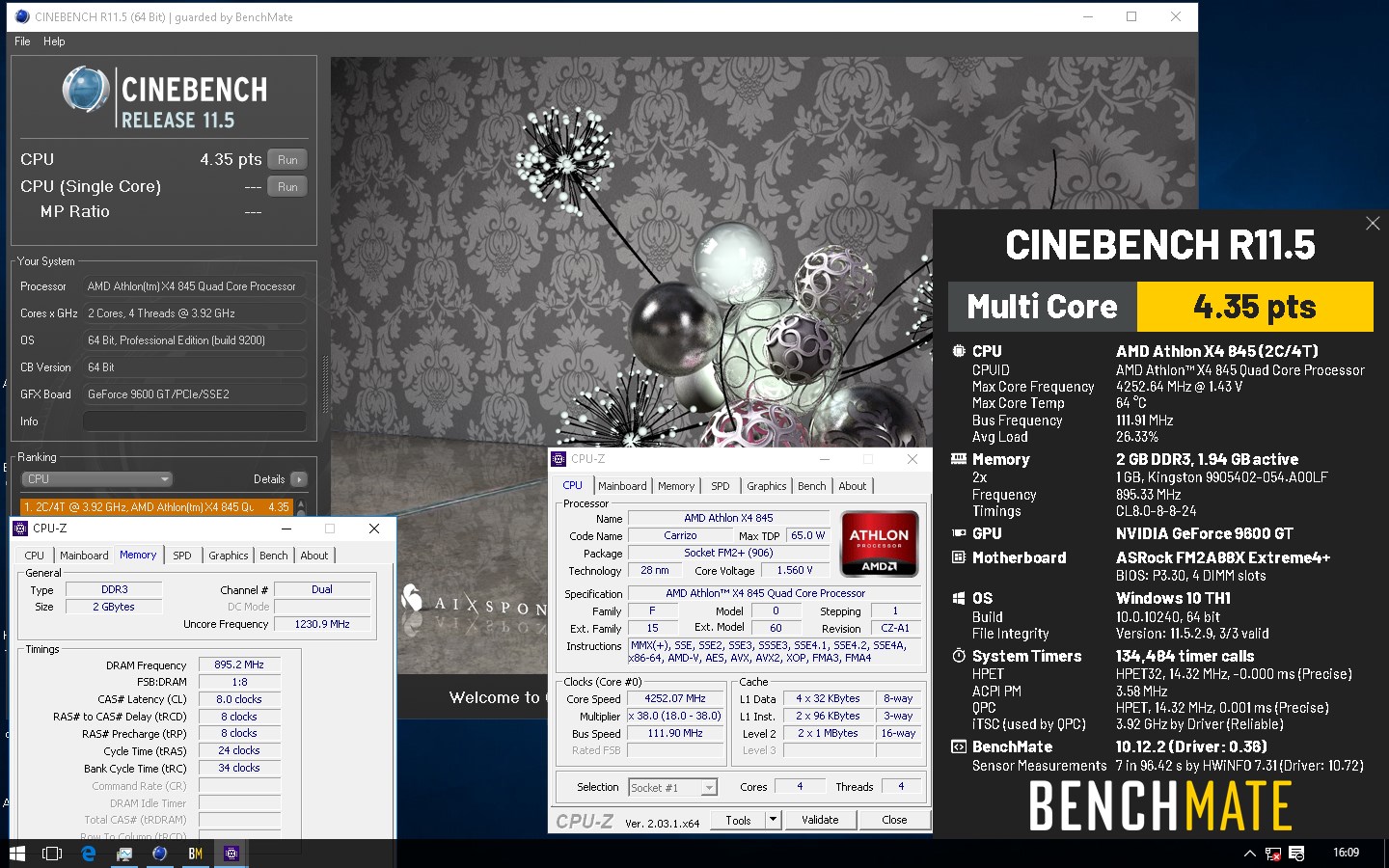1389x868 pixels.
Task: Open About tab in Memory CPU-Z window
Action: click(x=314, y=556)
